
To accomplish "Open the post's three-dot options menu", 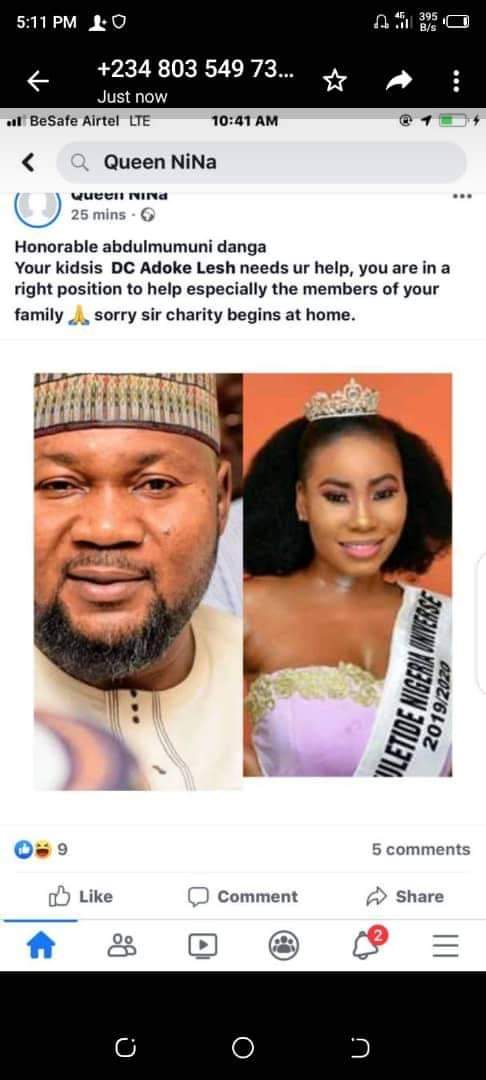I will [x=462, y=196].
